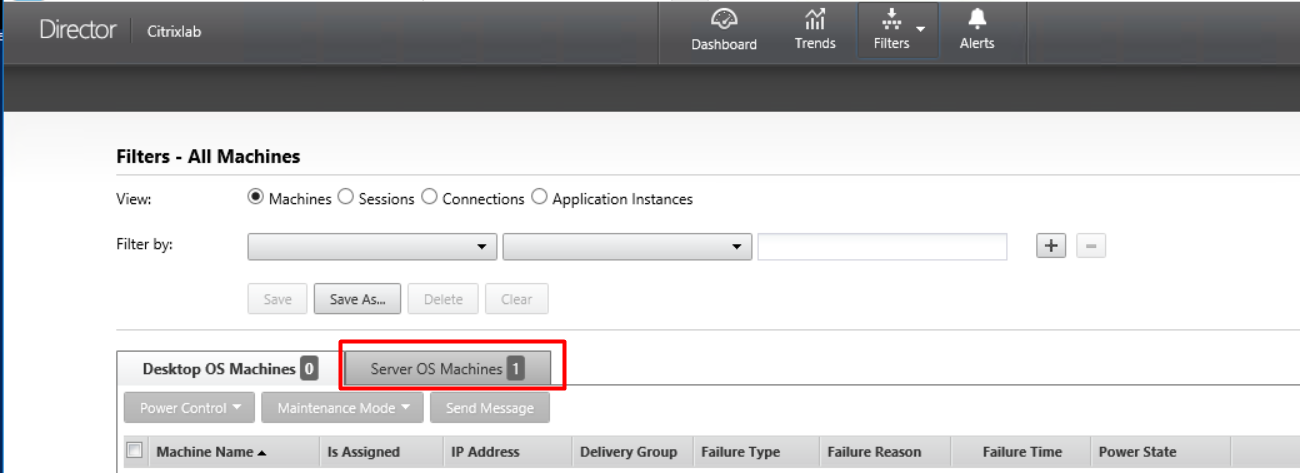Switch to the Server OS Machines tab
The width and height of the screenshot is (1300, 473).
pos(447,369)
